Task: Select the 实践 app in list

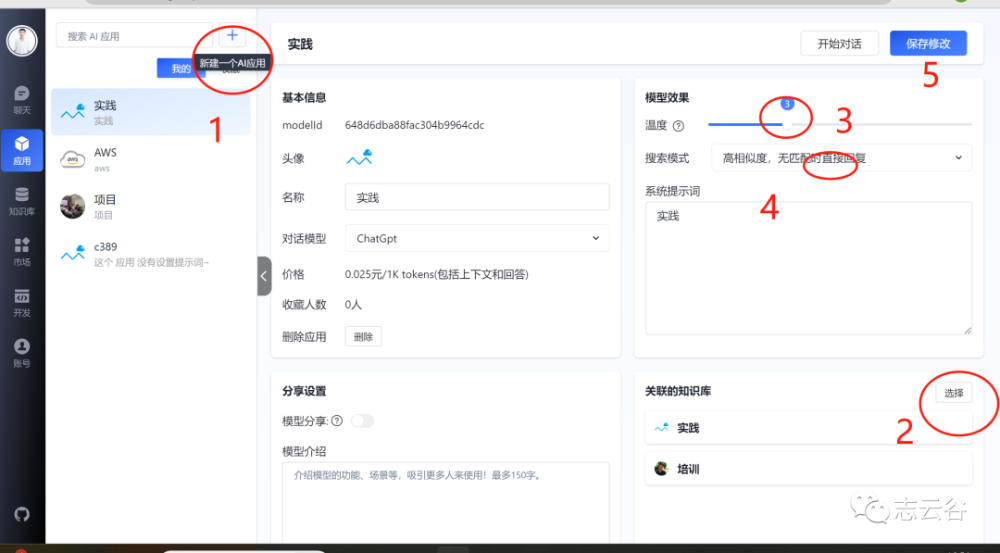Action: pos(151,112)
